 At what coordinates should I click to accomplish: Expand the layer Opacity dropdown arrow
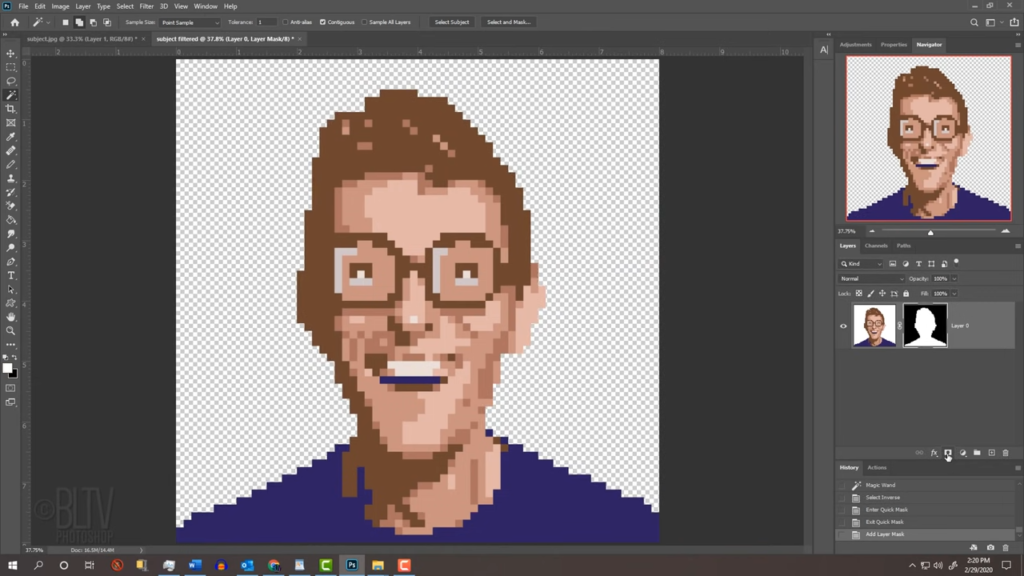(x=954, y=279)
